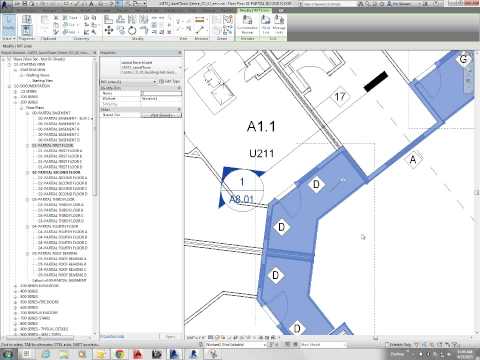Click the Aligned Dimension measure icon
This screenshot has height=360, width=480.
click(x=199, y=31)
